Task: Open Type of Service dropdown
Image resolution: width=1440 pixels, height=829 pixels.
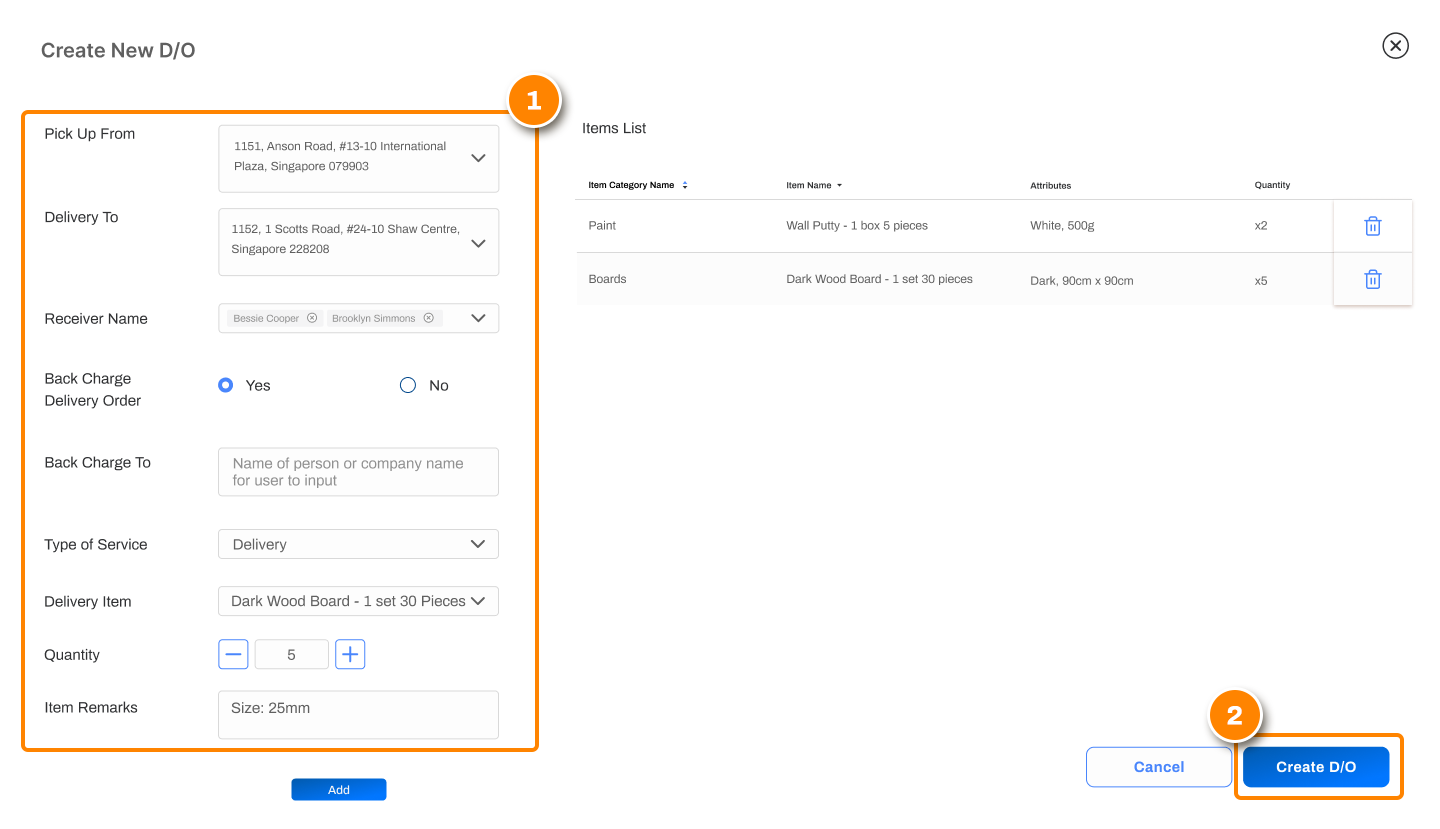Action: 358,544
